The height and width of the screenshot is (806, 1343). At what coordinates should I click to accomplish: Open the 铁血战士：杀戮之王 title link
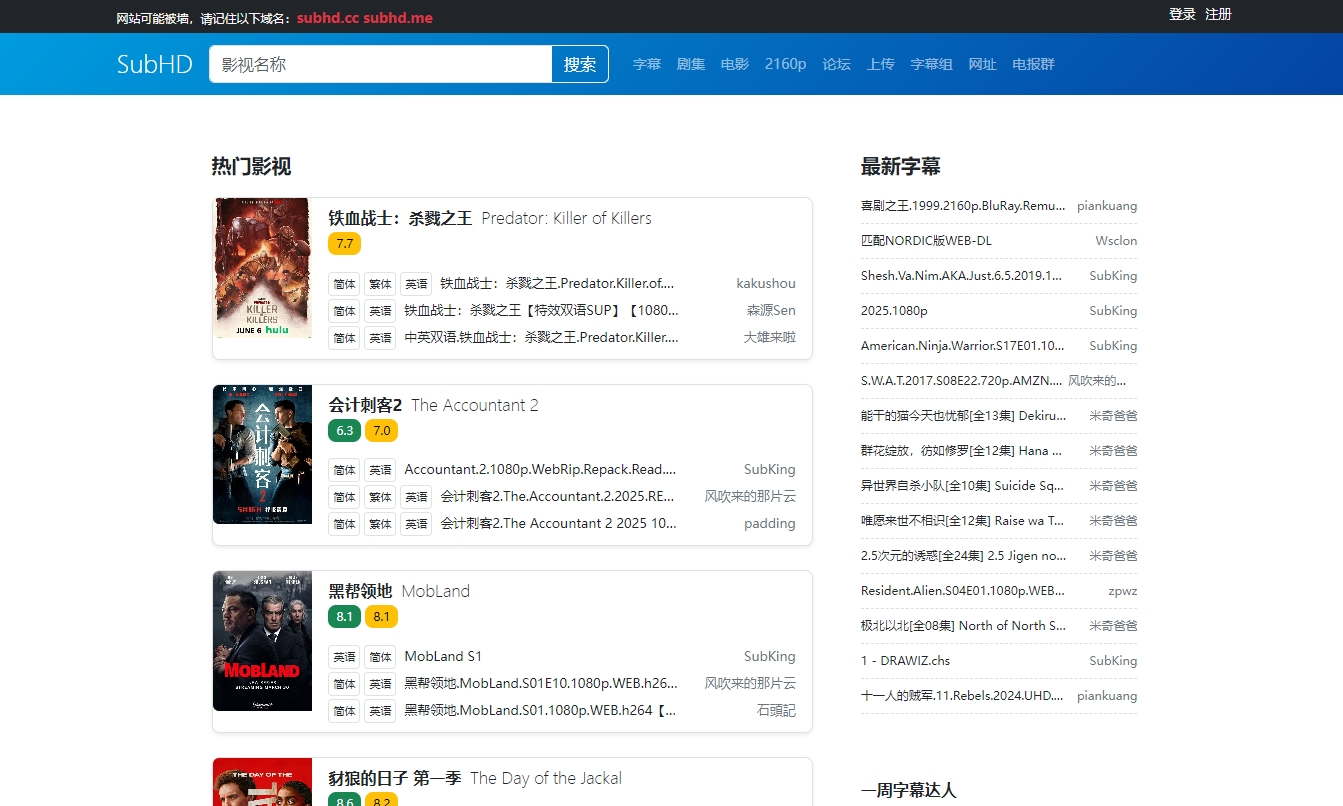tap(400, 218)
